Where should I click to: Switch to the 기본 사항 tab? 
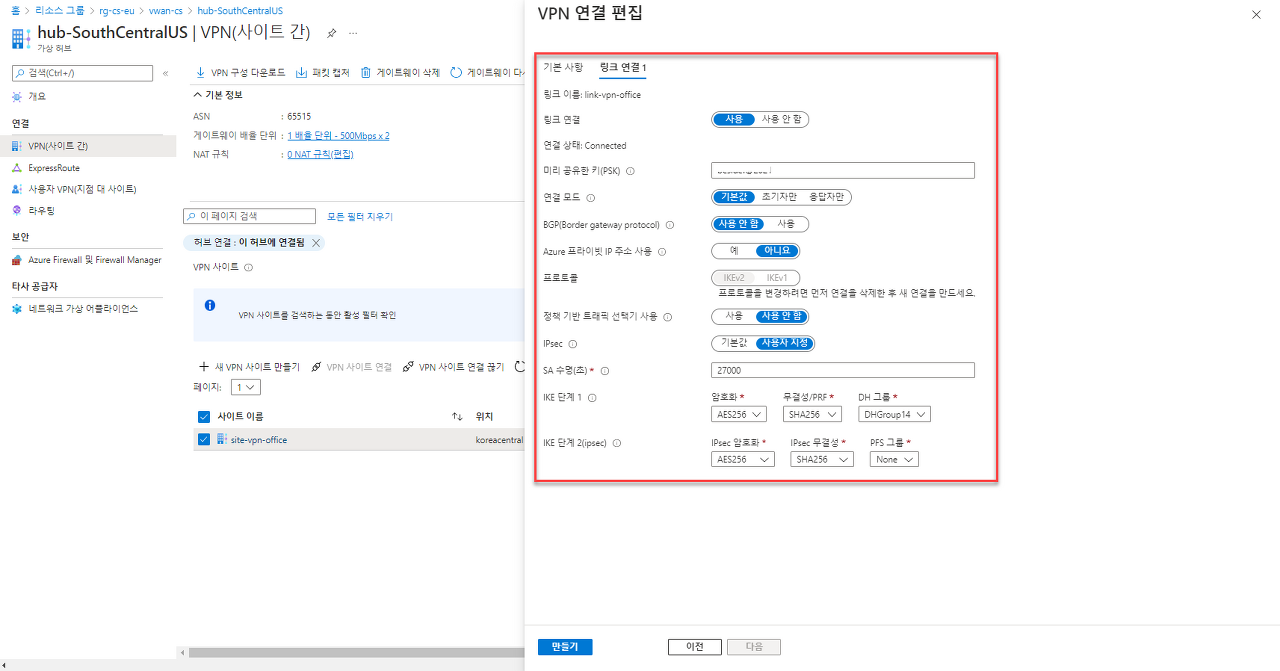pyautogui.click(x=563, y=67)
